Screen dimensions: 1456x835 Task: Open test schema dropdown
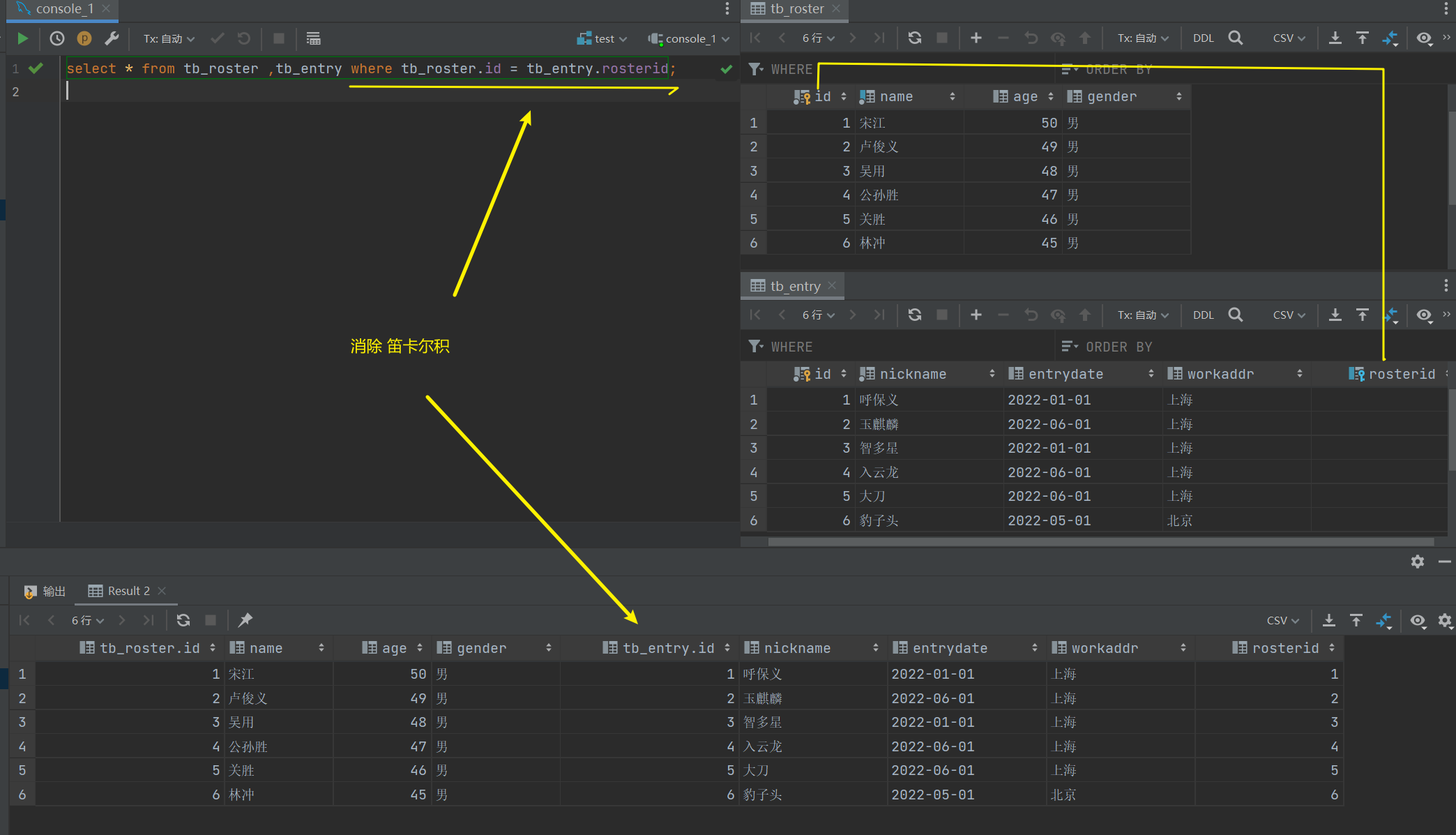pos(602,38)
